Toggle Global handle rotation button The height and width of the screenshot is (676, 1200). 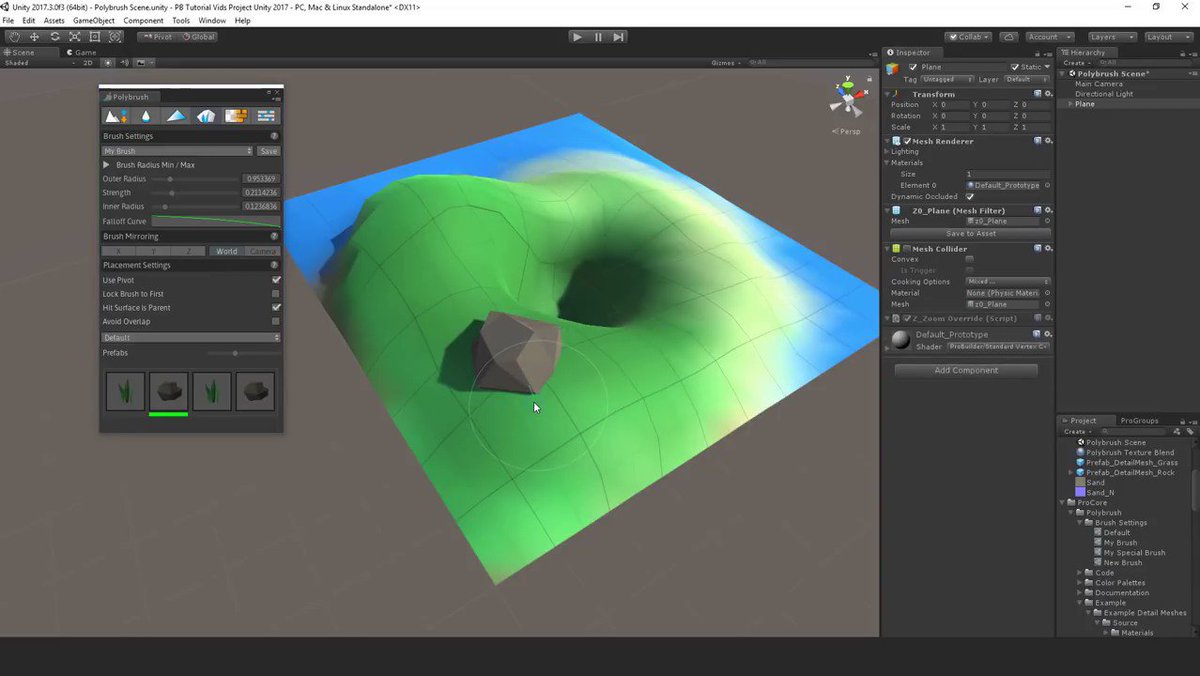pyautogui.click(x=198, y=37)
